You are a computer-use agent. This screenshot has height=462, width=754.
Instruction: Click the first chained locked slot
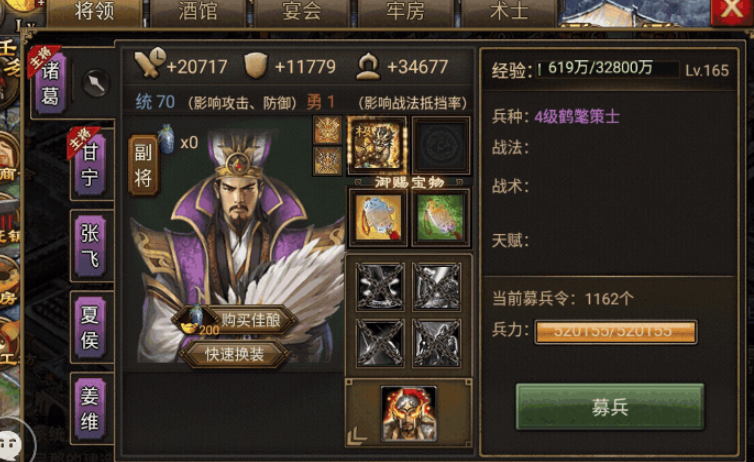click(380, 287)
